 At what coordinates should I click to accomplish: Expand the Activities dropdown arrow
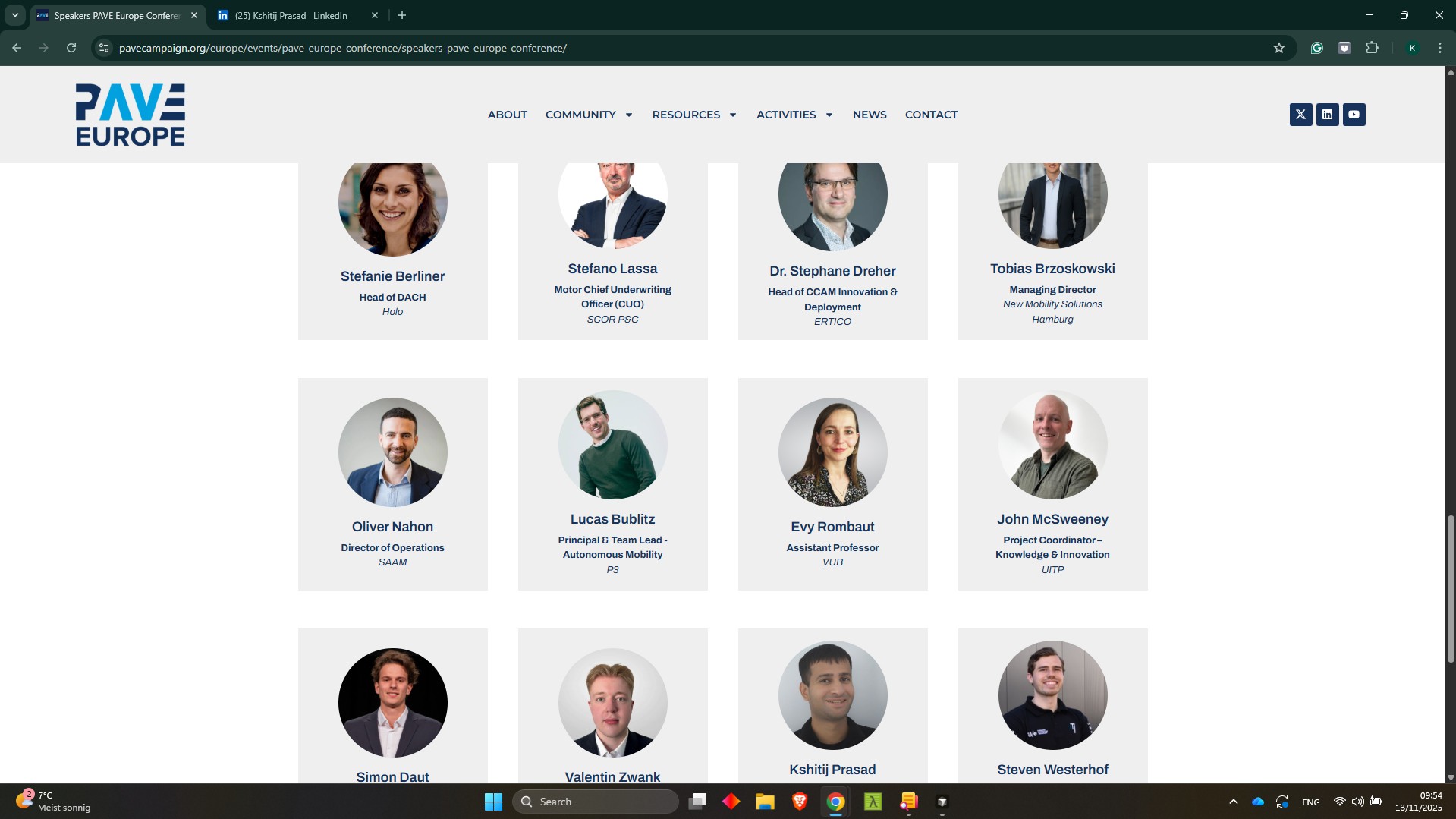[x=829, y=115]
